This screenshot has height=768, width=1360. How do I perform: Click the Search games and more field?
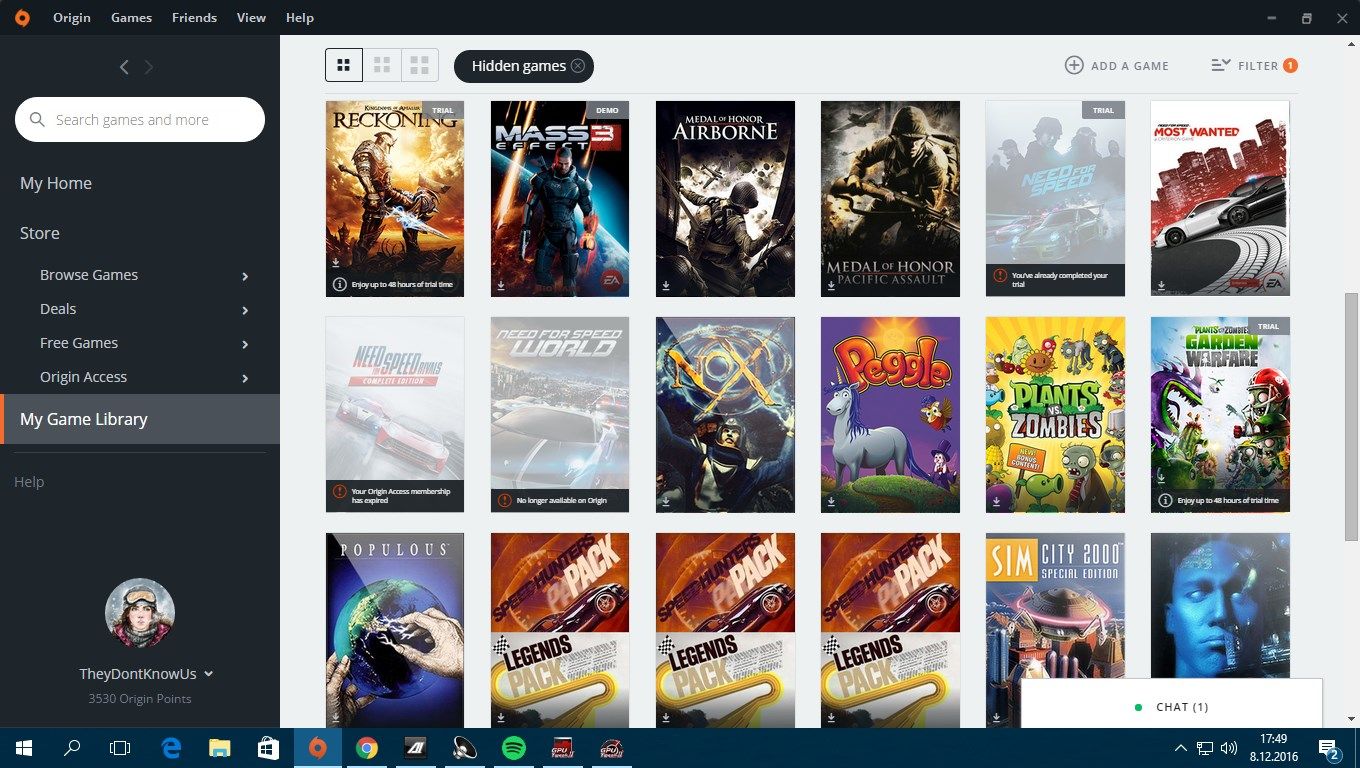click(140, 120)
